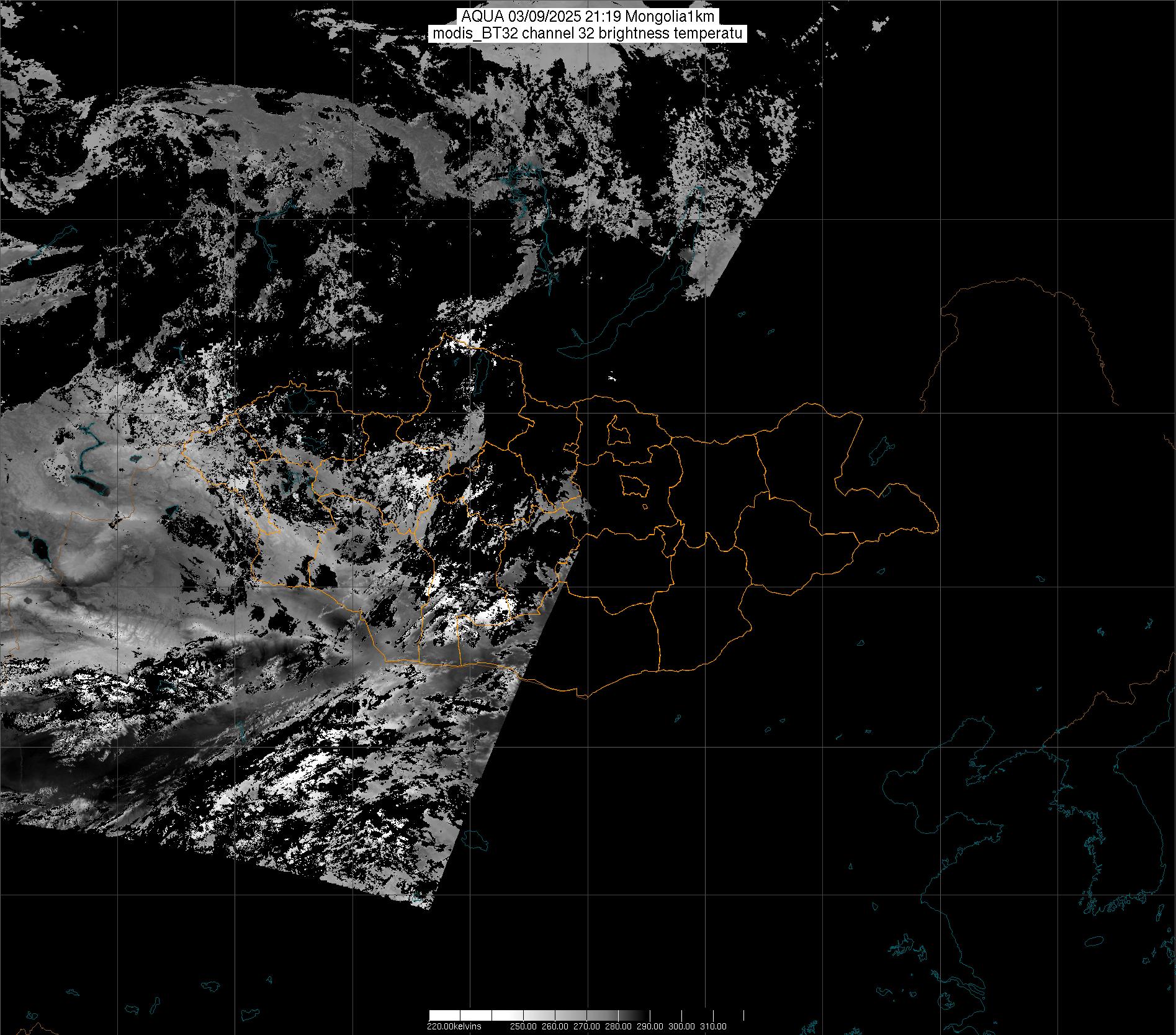Click the 'modis_BT32 channel 32 brightness temperatu' caption

coord(587,34)
